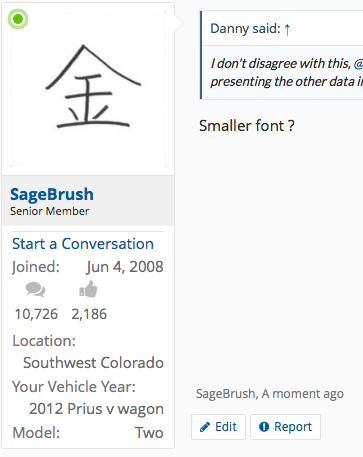Click the 'Smaller font ?' message text
The height and width of the screenshot is (457, 363).
click(x=247, y=126)
